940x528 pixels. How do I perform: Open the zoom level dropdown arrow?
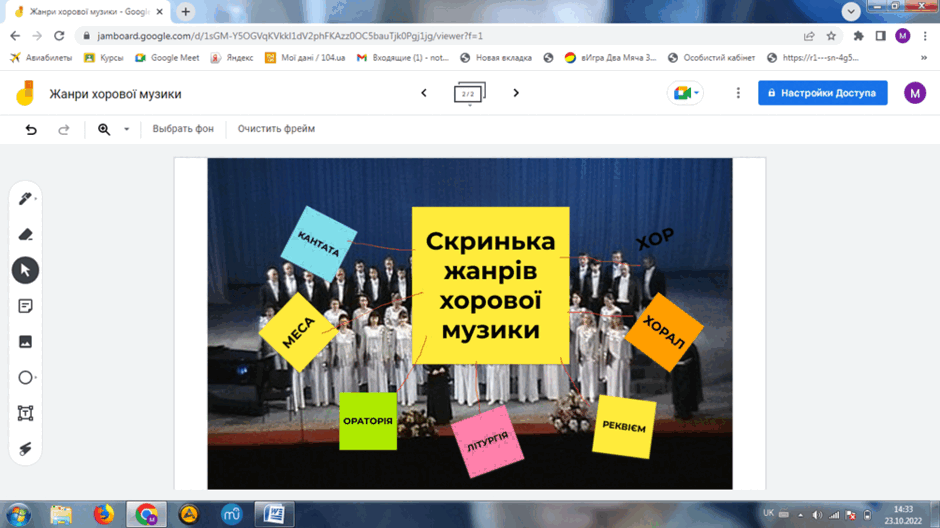[x=126, y=129]
